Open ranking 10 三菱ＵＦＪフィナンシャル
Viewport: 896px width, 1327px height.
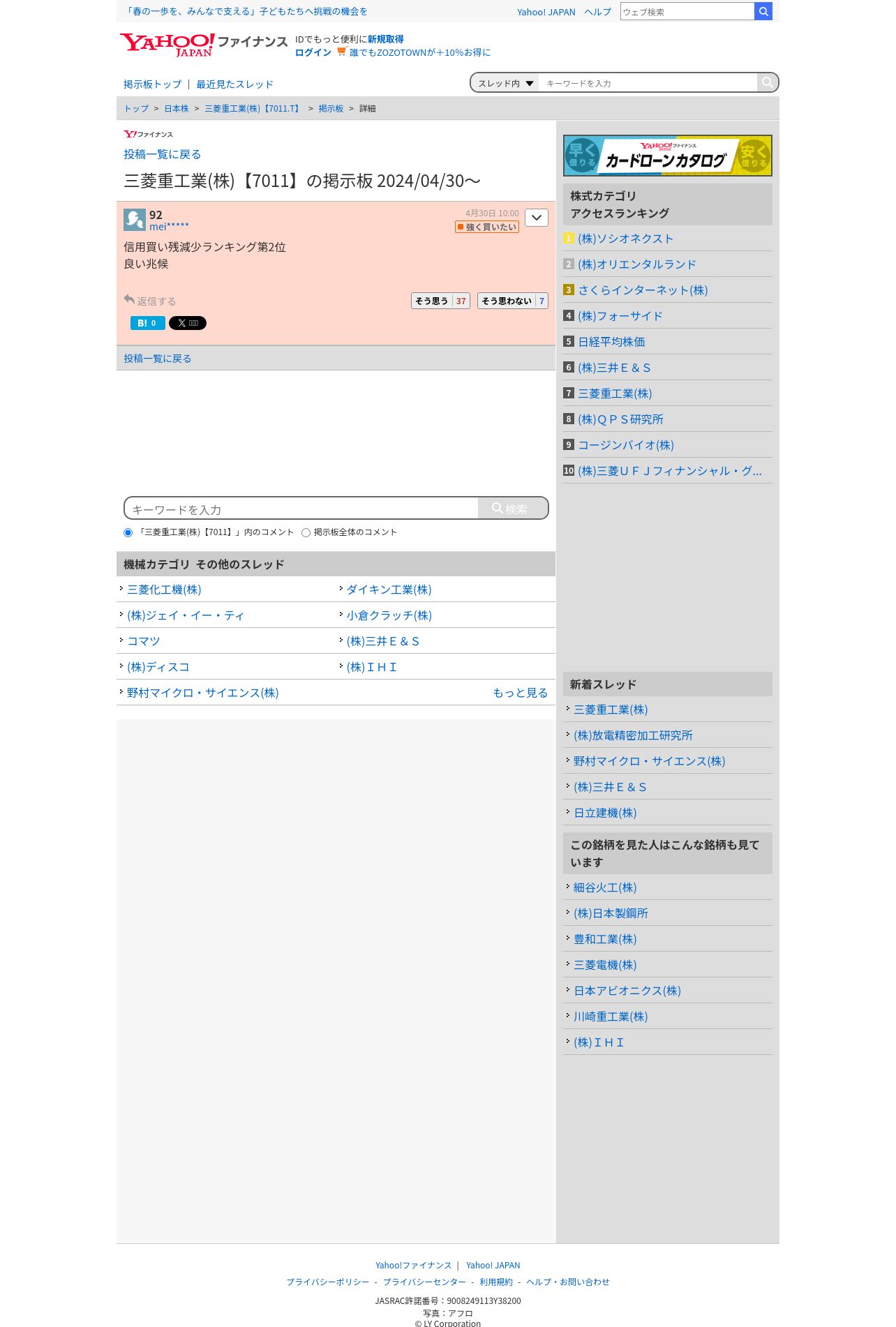pyautogui.click(x=669, y=471)
